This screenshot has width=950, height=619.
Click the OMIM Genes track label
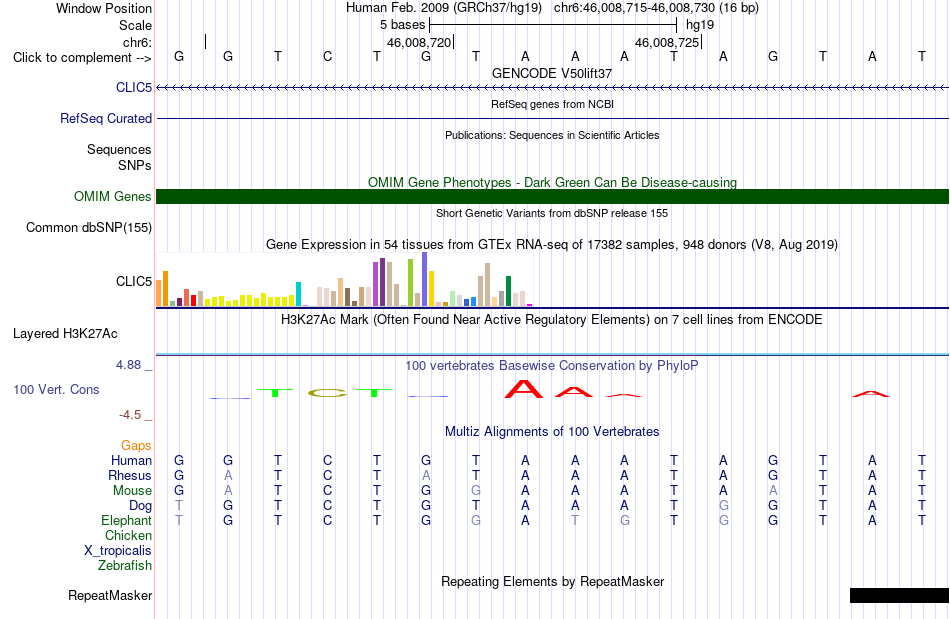pos(112,197)
